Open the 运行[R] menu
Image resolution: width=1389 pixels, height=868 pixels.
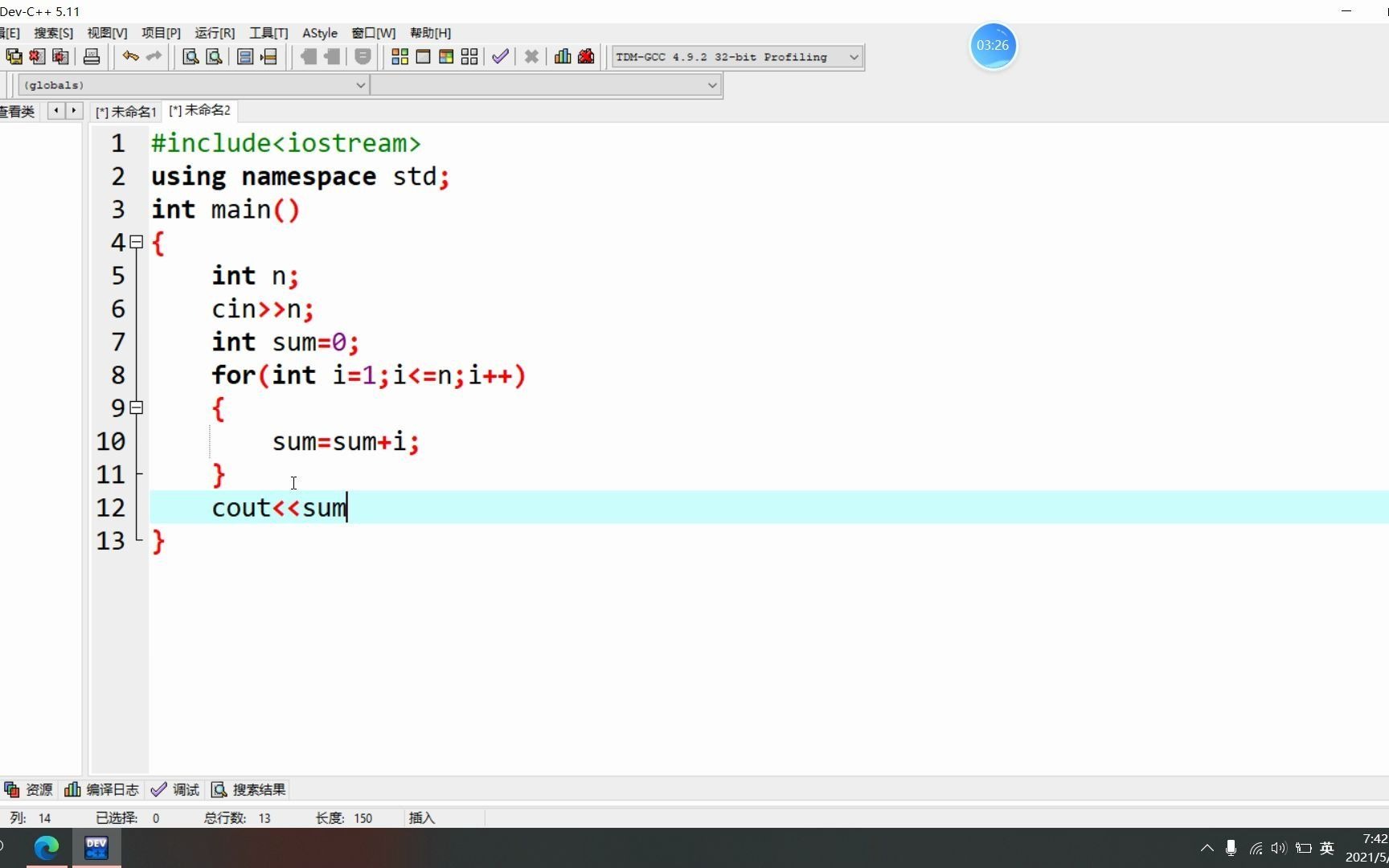pos(215,33)
